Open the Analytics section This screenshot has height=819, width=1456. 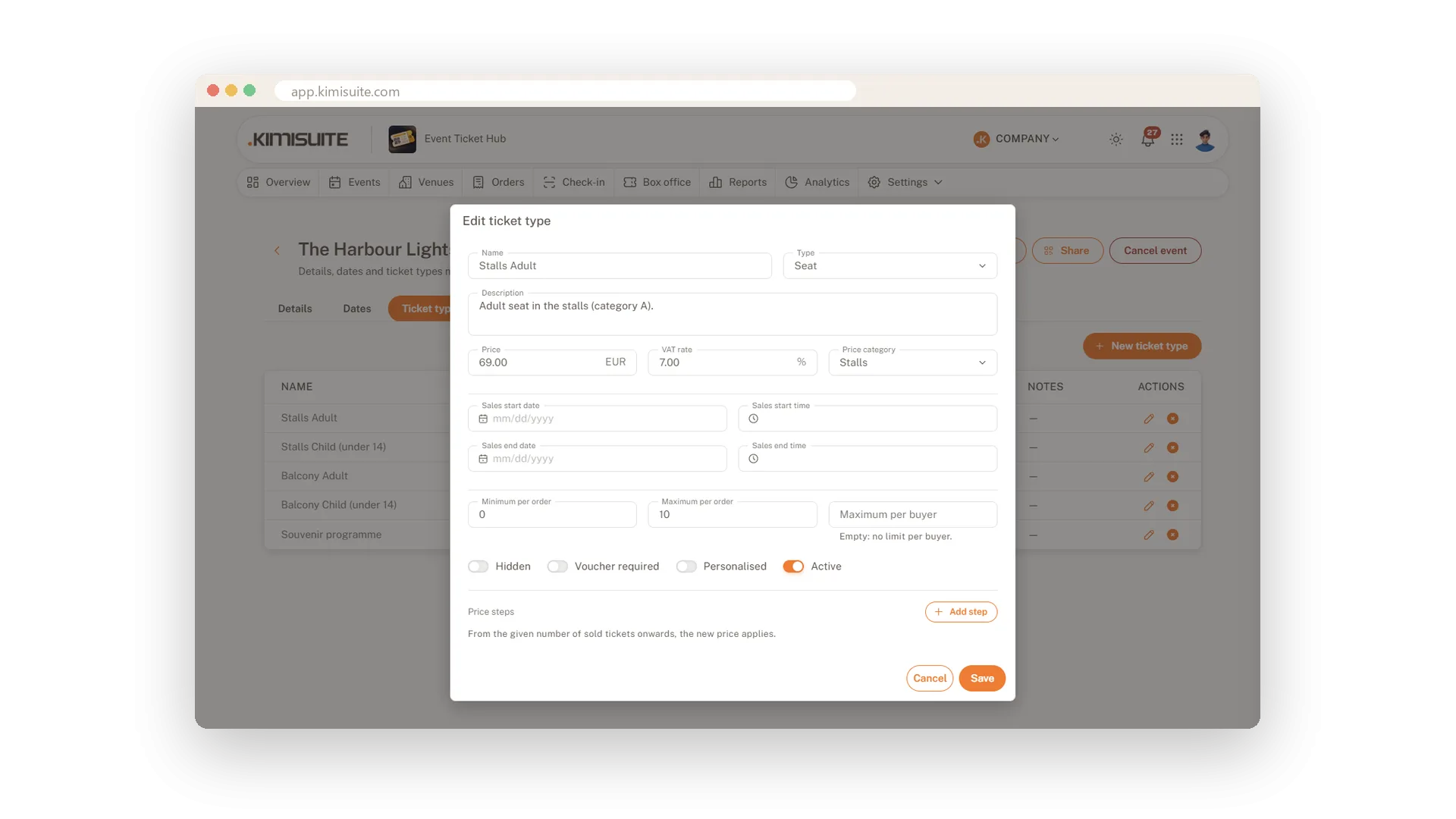817,182
